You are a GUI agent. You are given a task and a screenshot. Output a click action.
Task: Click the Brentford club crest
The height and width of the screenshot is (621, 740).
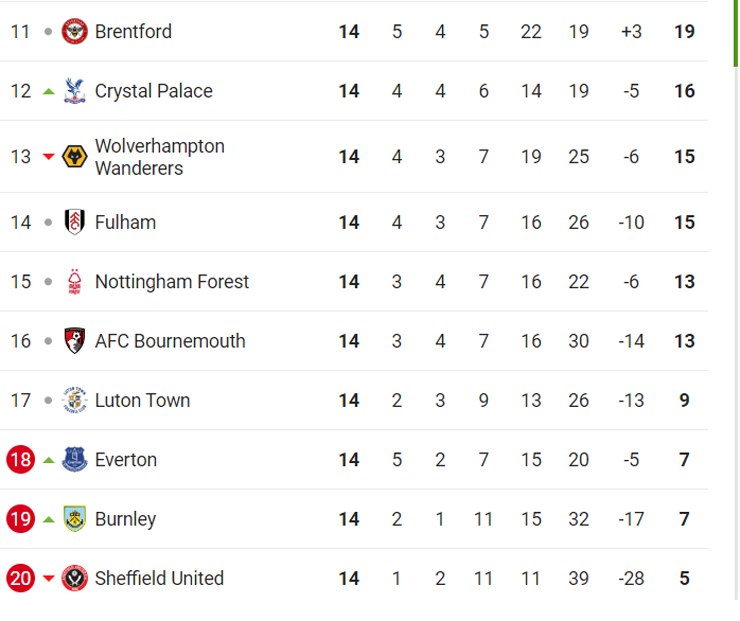coord(75,32)
